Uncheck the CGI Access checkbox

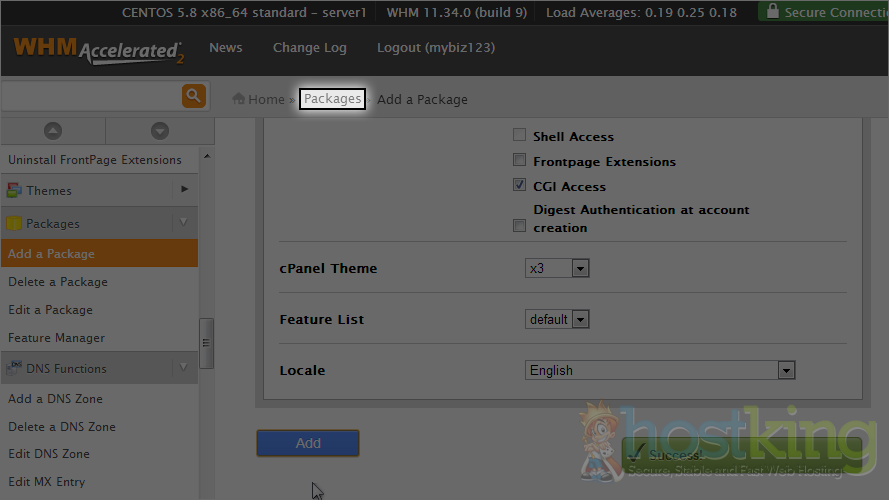[519, 186]
